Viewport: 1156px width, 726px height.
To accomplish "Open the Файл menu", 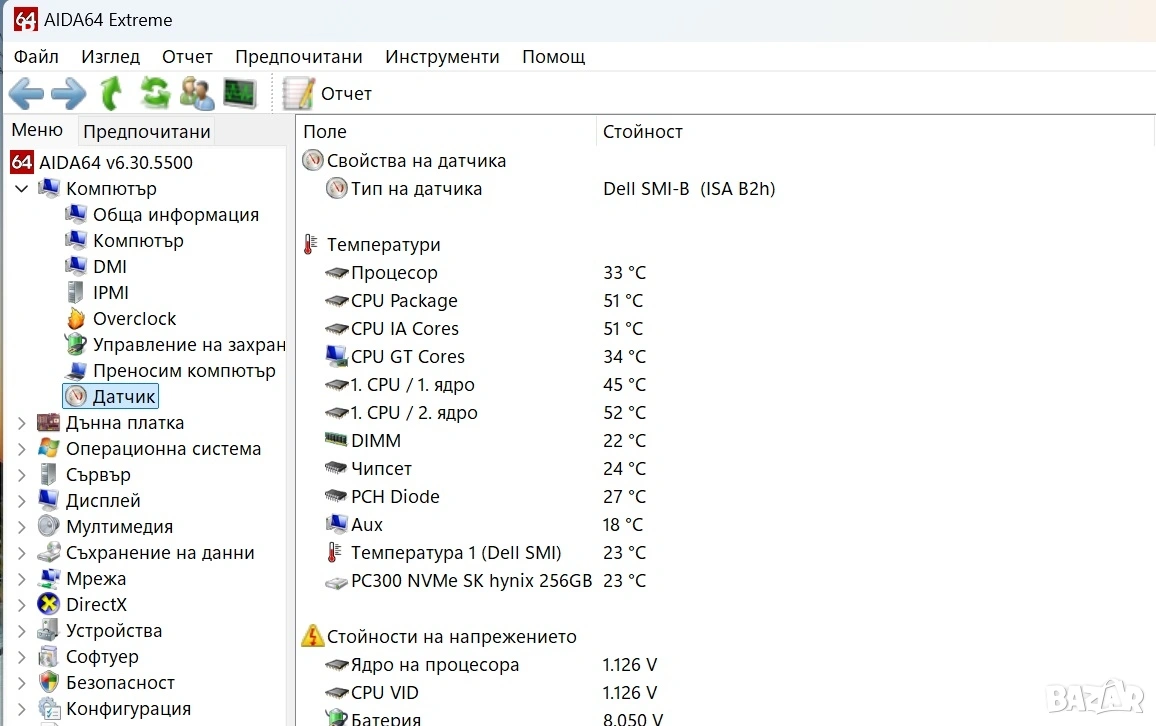I will 36,57.
